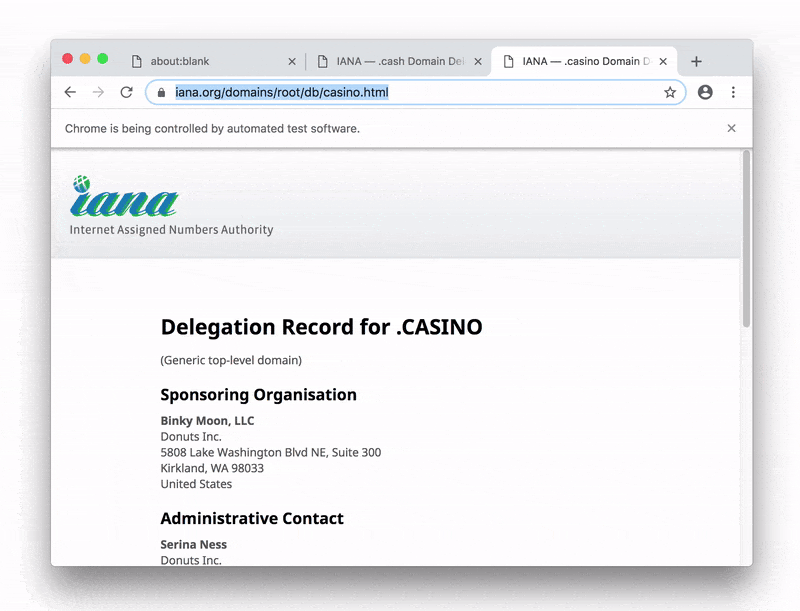Dismiss the automated test software notice
This screenshot has width=800, height=611.
tap(731, 128)
